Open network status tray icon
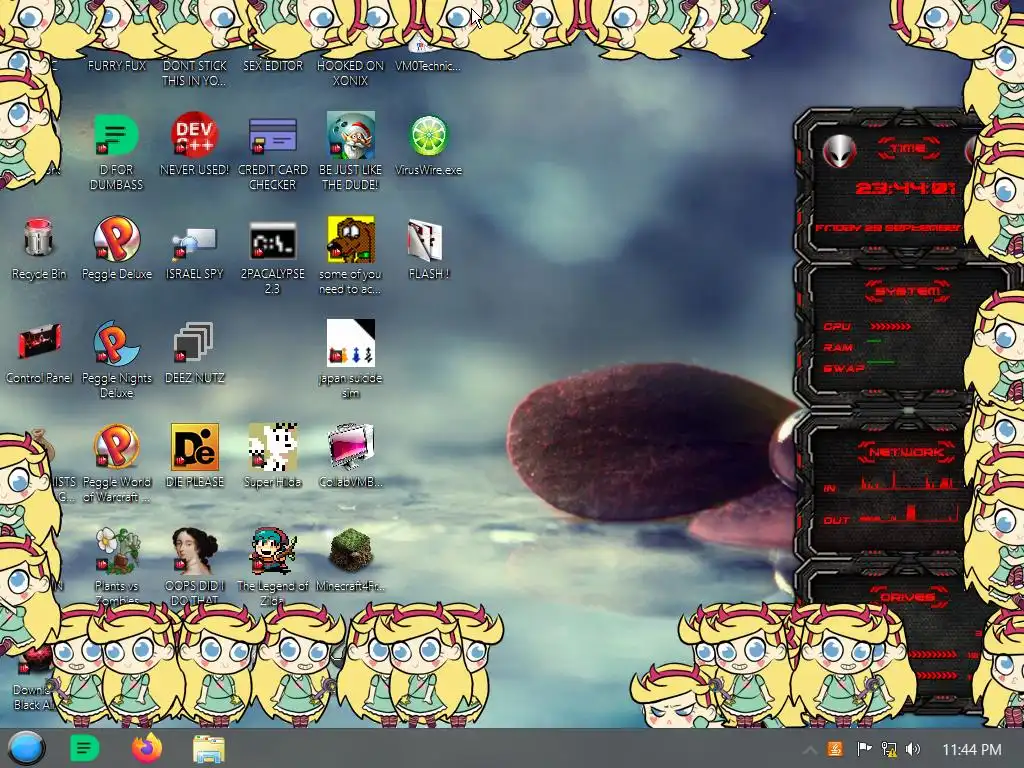 pos(889,749)
